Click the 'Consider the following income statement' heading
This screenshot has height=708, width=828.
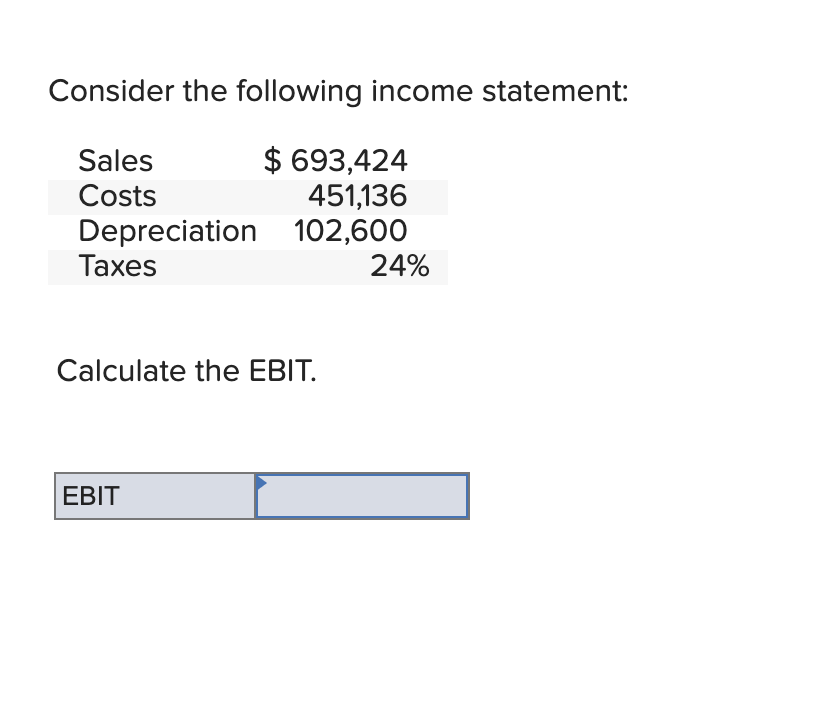point(338,91)
